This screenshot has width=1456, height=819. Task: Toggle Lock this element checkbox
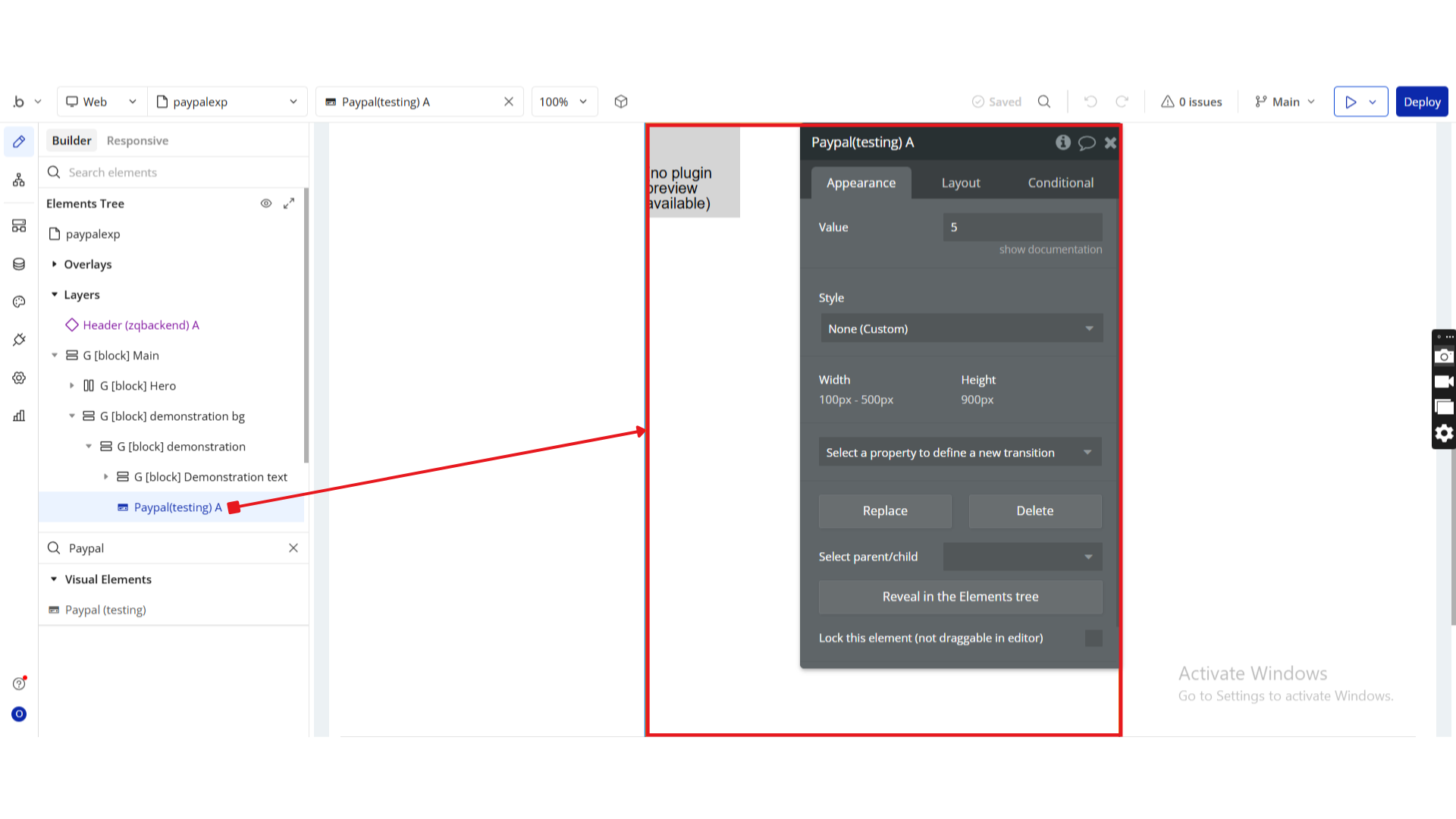pyautogui.click(x=1094, y=639)
